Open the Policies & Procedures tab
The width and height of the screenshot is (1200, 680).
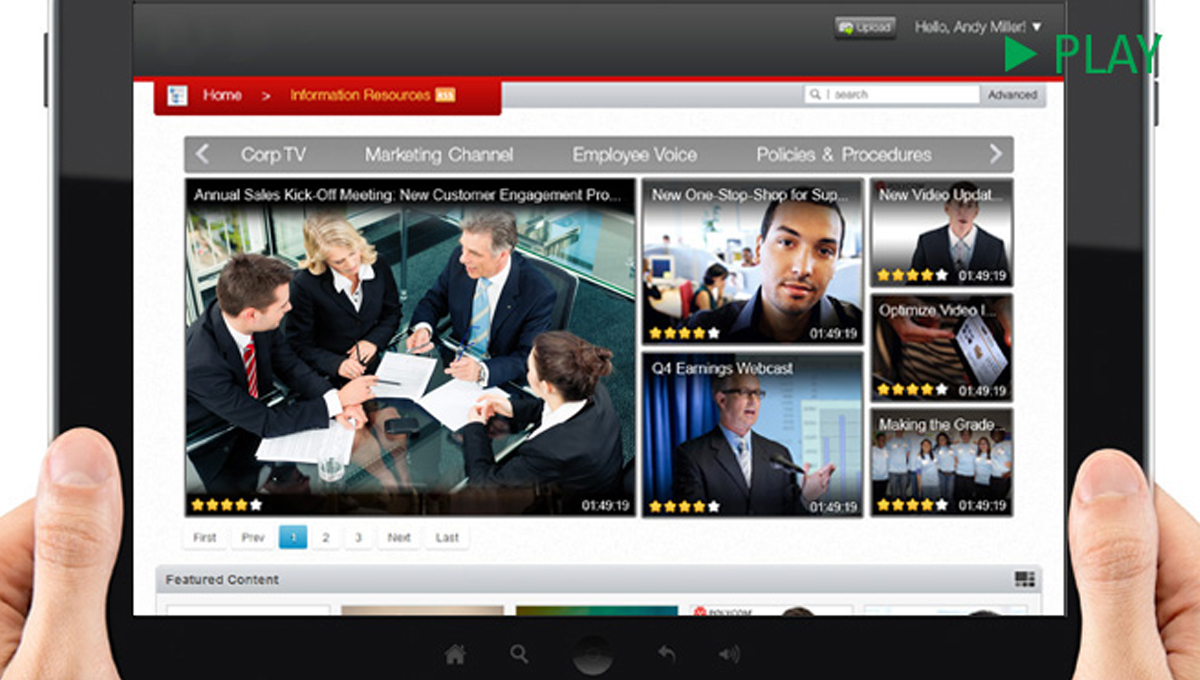click(x=844, y=155)
